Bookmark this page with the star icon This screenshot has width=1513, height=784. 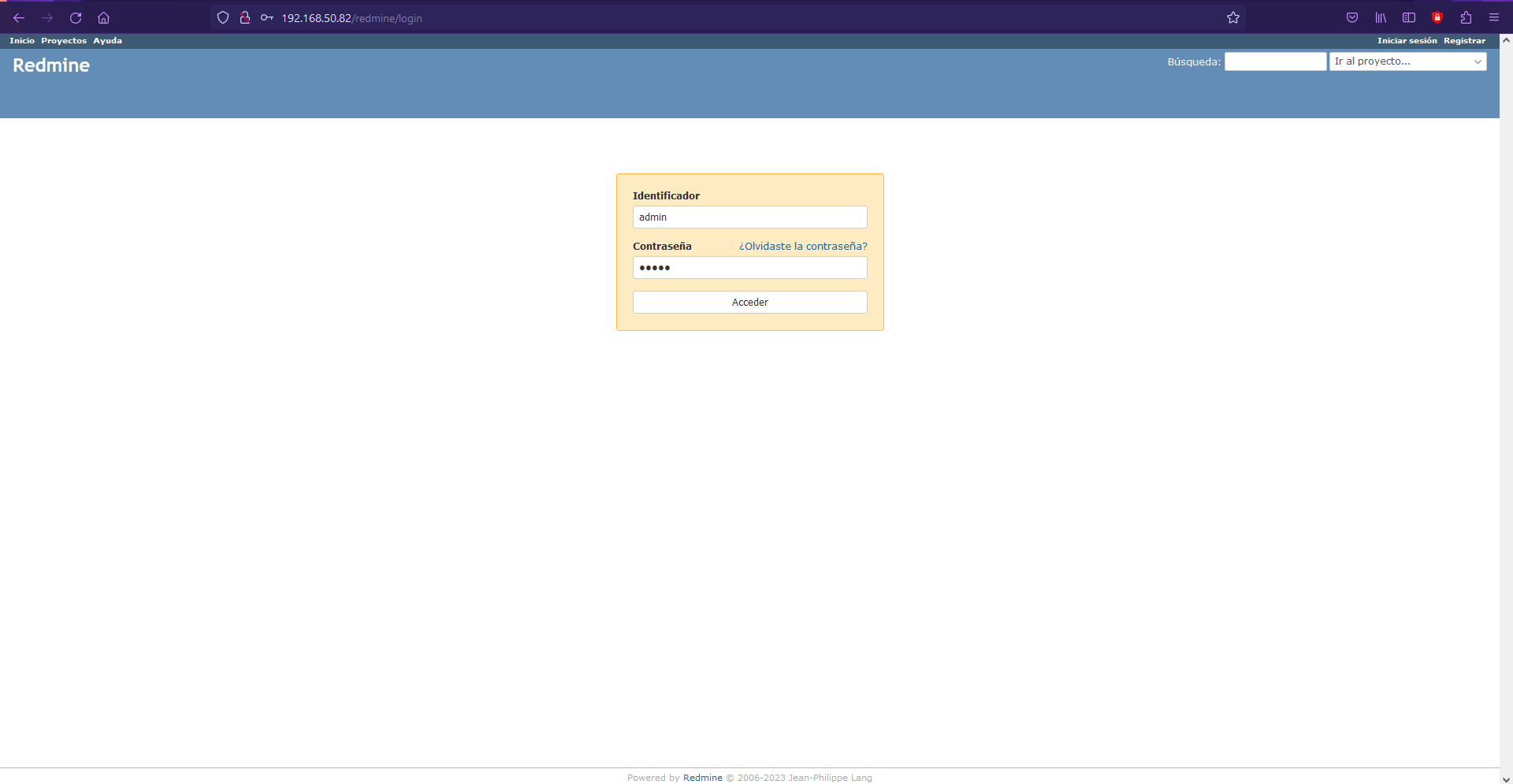pos(1233,17)
